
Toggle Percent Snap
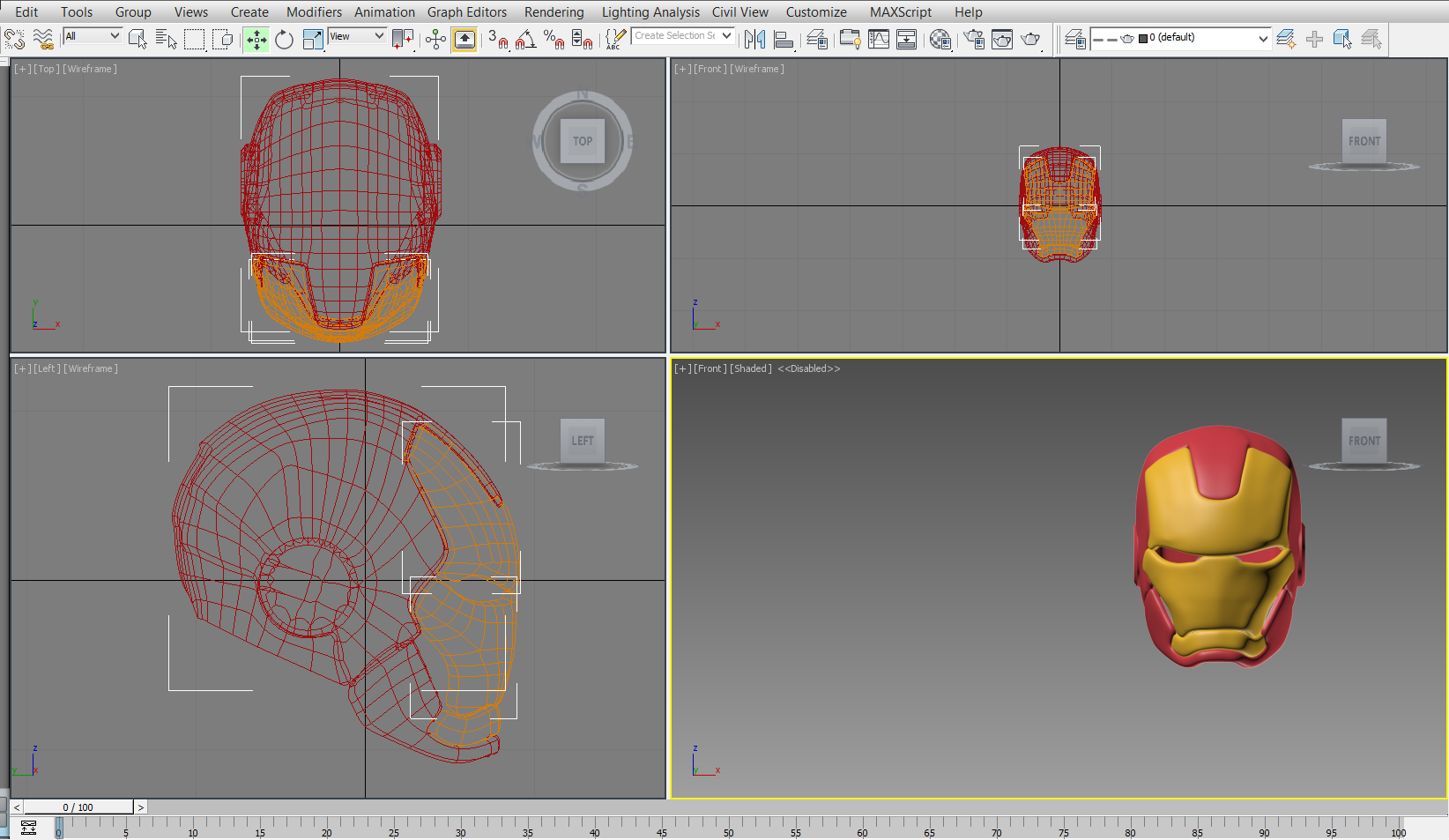(x=554, y=39)
